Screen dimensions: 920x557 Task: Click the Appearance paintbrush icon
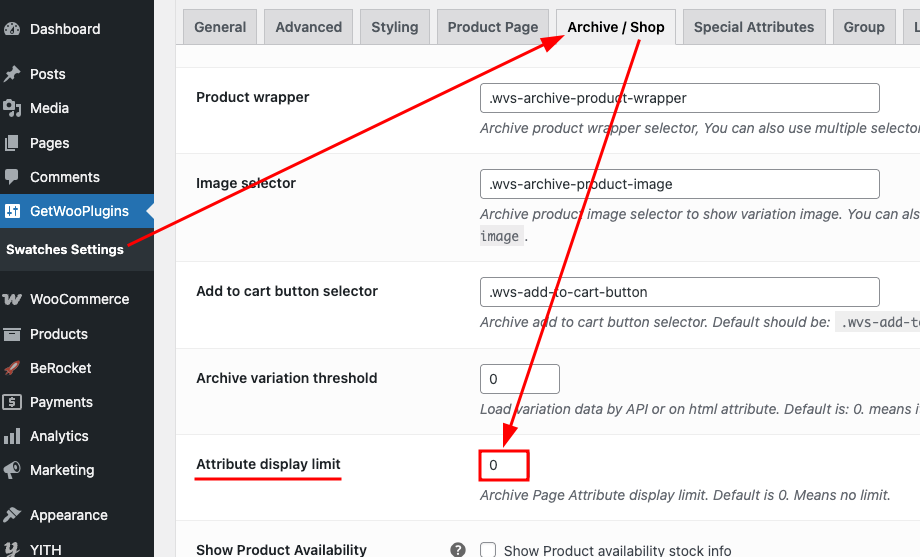pos(12,515)
